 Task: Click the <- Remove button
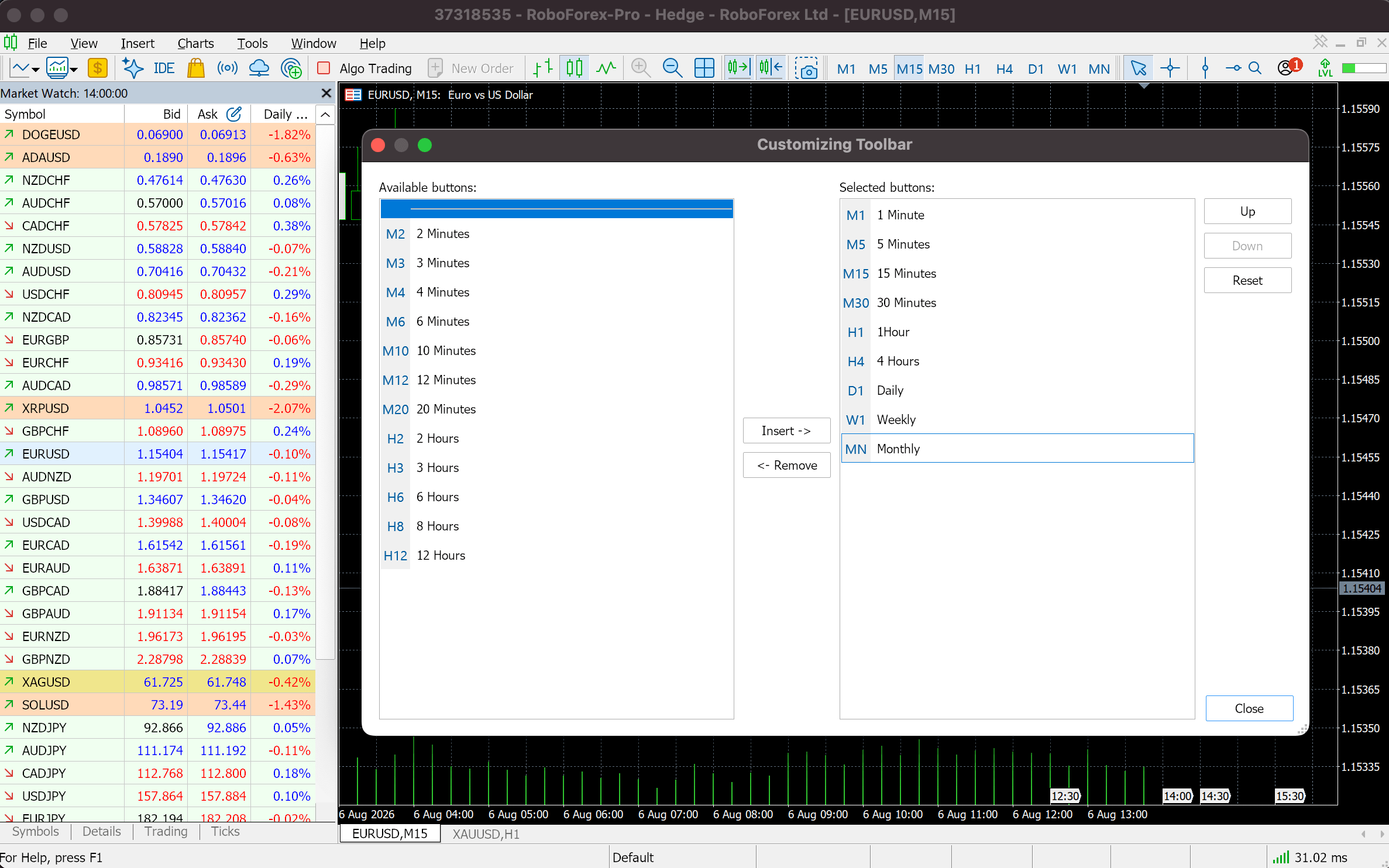pos(786,465)
